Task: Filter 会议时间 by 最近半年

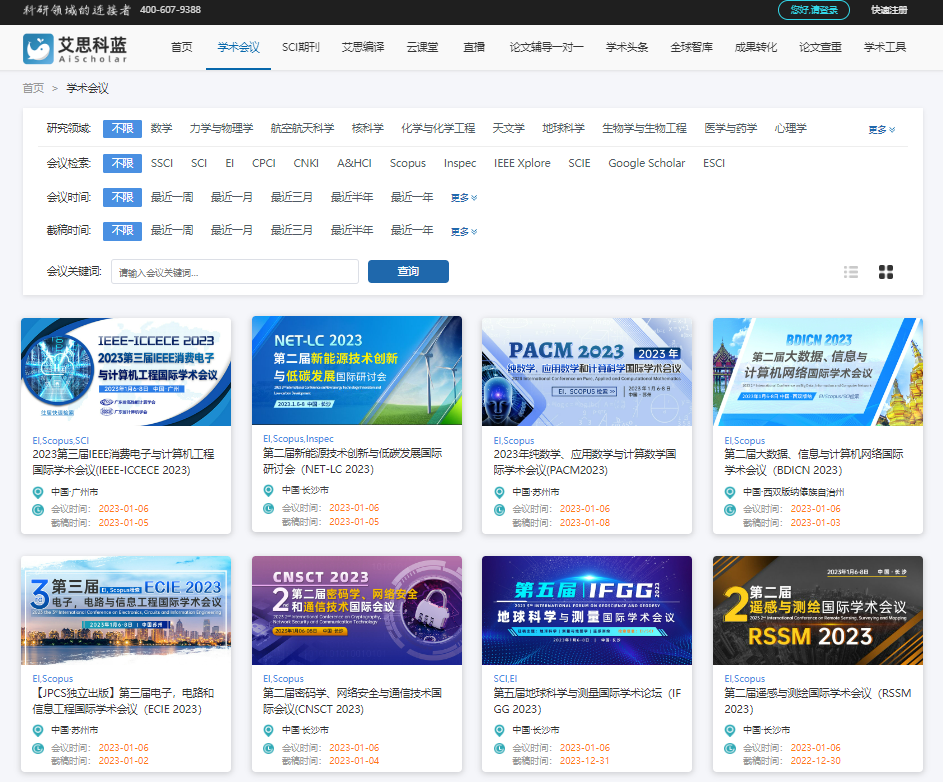Action: tap(352, 197)
